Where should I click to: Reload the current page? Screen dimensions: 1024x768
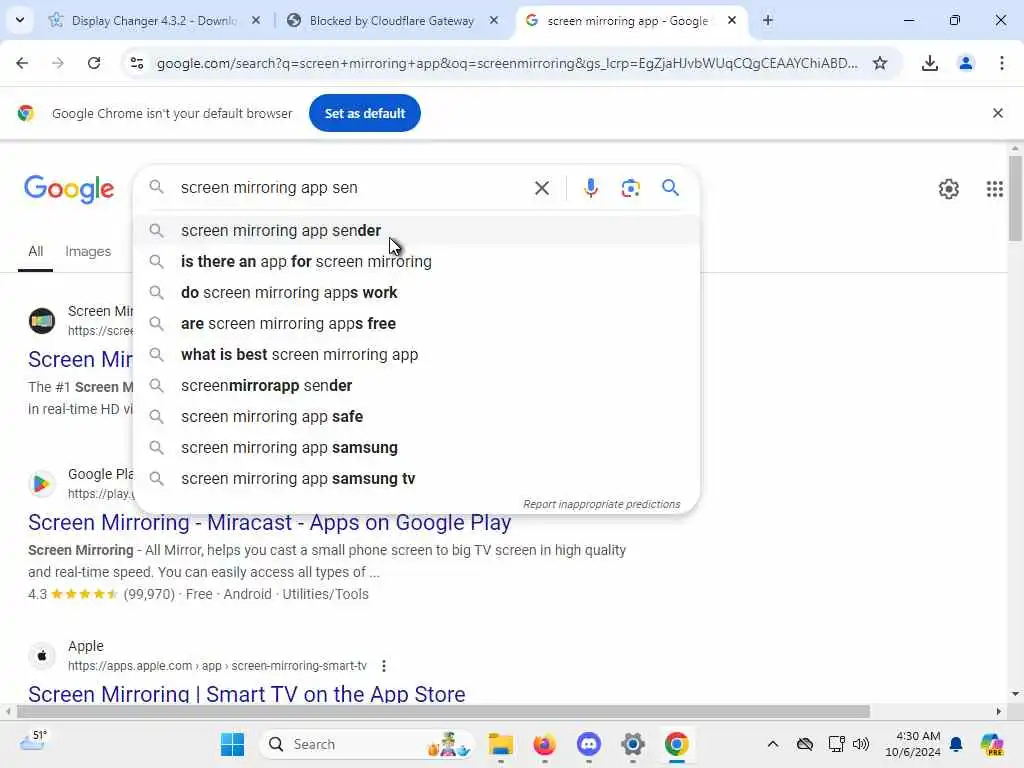tap(94, 63)
